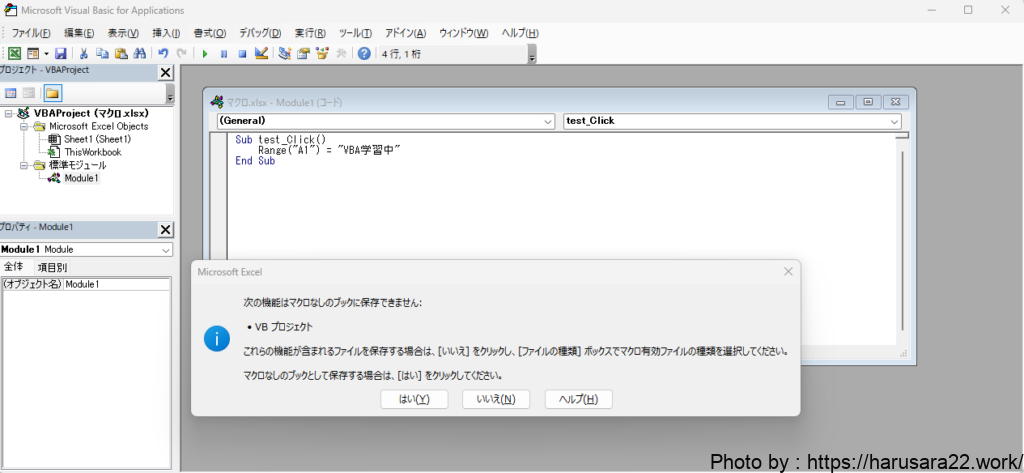
Task: Open the デバッグ(D) menu
Action: pyautogui.click(x=260, y=33)
